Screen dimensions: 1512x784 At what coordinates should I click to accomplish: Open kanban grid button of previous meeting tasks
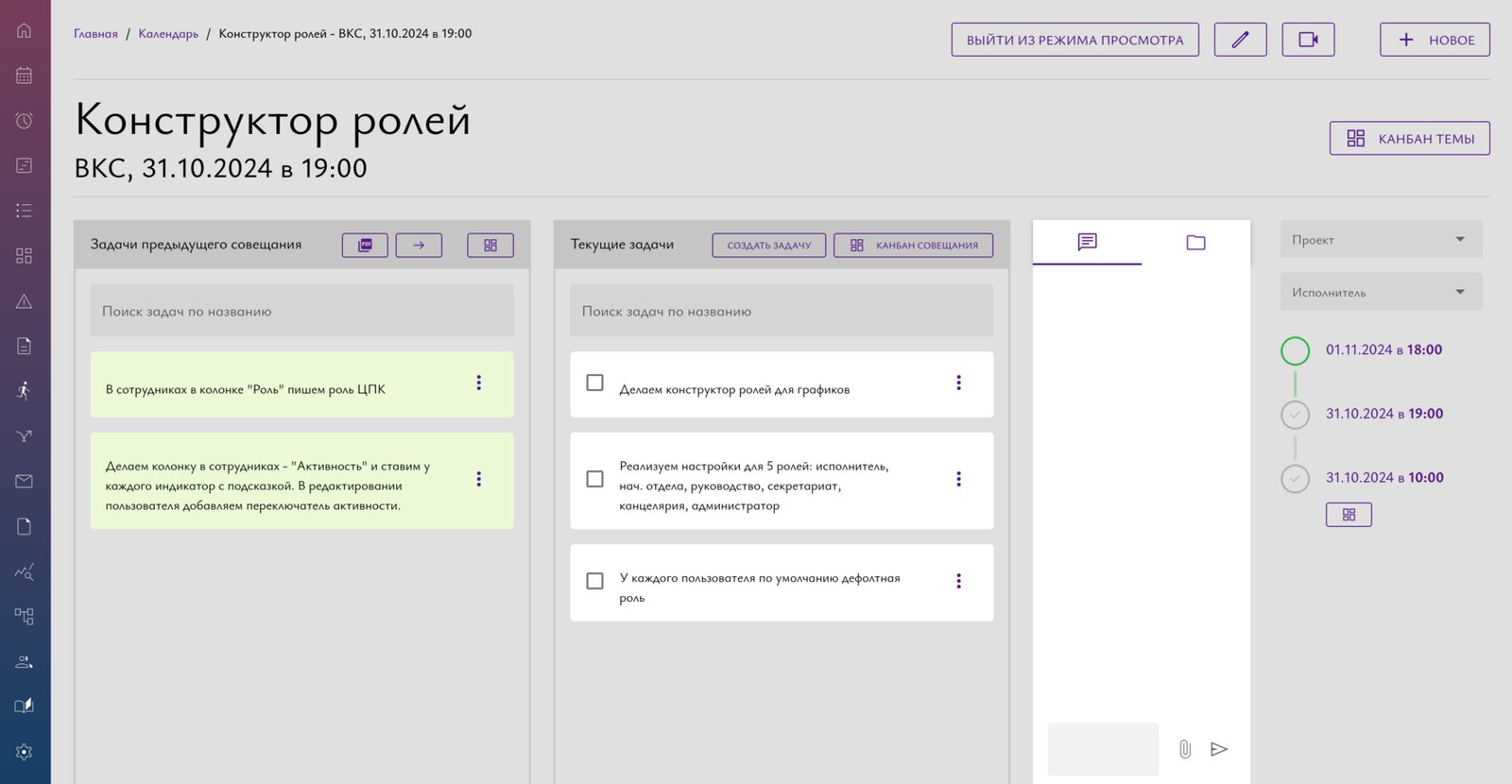click(x=490, y=246)
